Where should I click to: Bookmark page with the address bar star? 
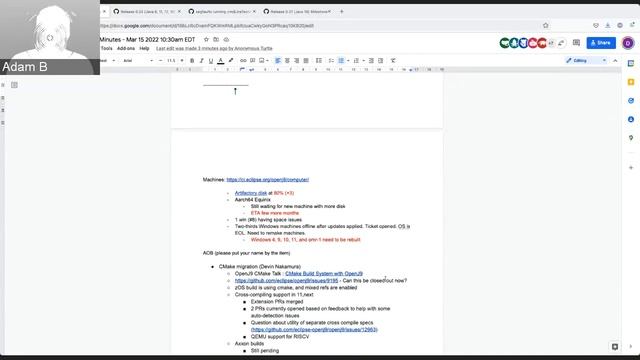tap(546, 25)
